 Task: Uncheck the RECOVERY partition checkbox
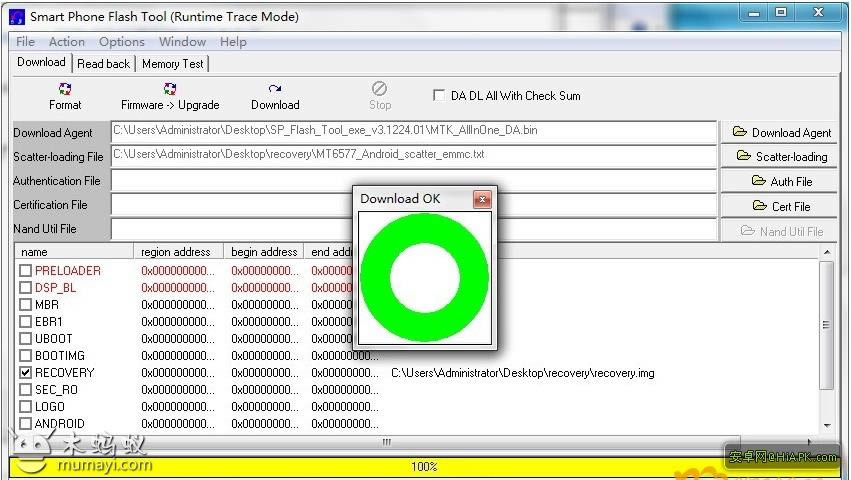tap(26, 373)
